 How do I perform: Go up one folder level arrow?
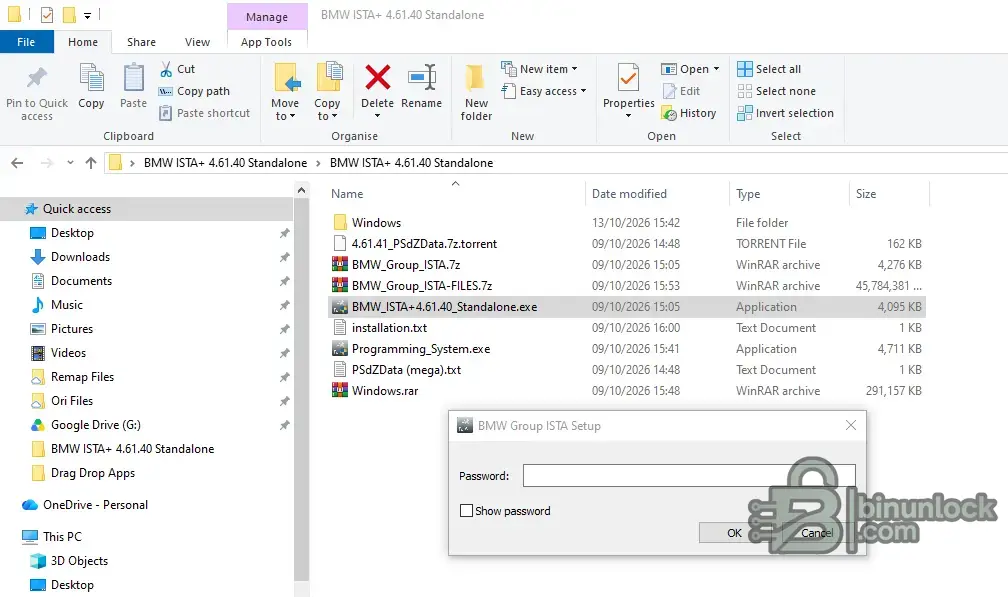[91, 163]
